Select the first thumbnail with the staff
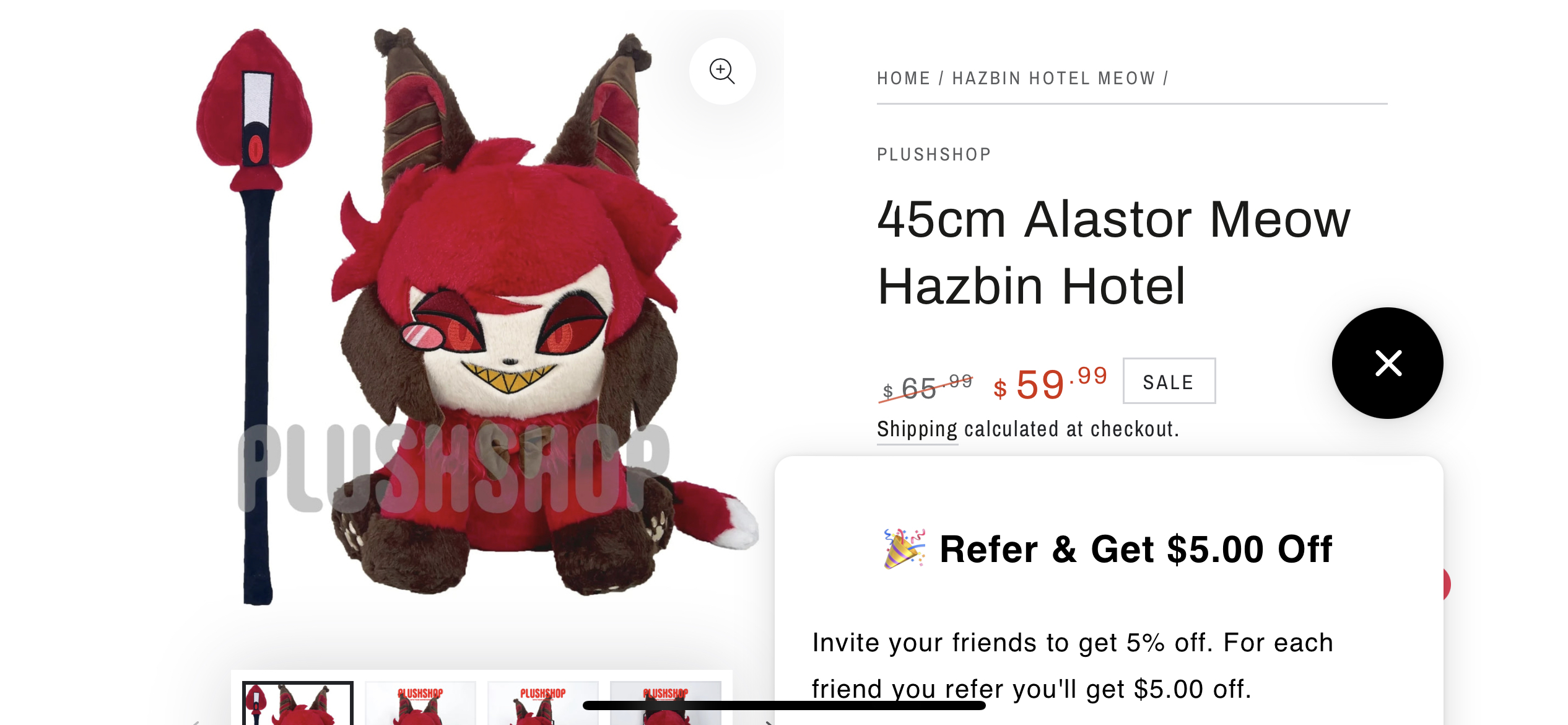The width and height of the screenshot is (1568, 725). (x=298, y=703)
